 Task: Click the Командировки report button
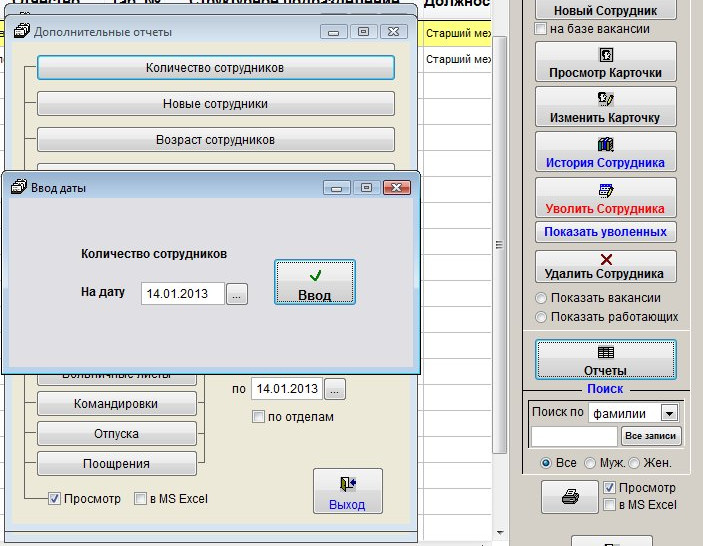pos(117,403)
